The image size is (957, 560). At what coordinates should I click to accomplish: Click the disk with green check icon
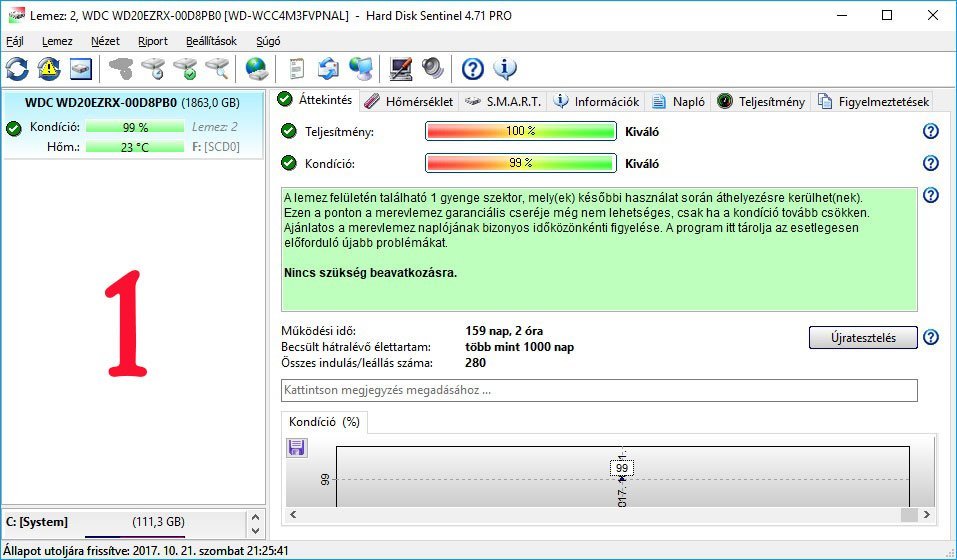(x=185, y=69)
